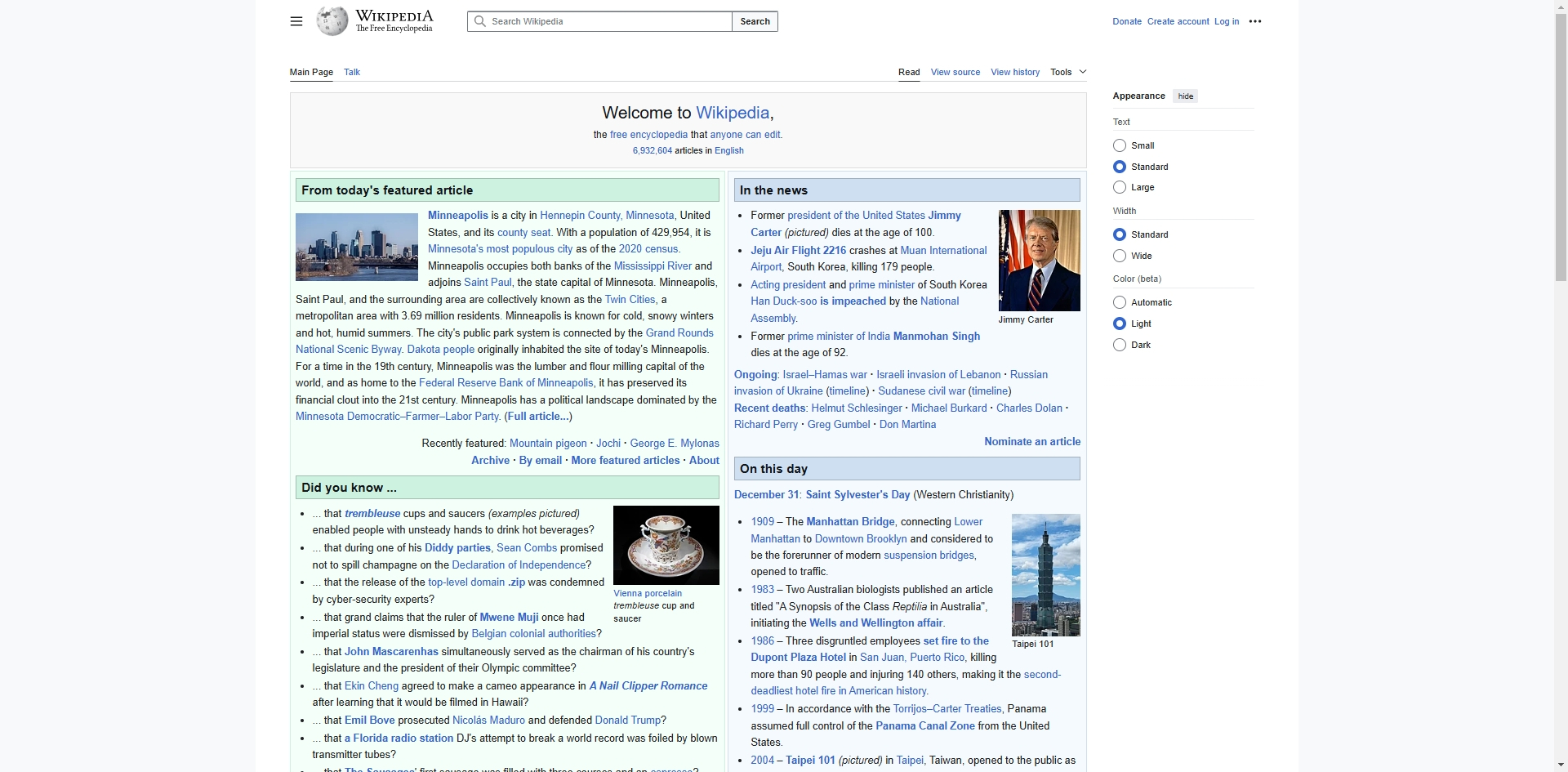Open the trembleuse link in Did you know
The width and height of the screenshot is (1568, 772).
click(372, 514)
